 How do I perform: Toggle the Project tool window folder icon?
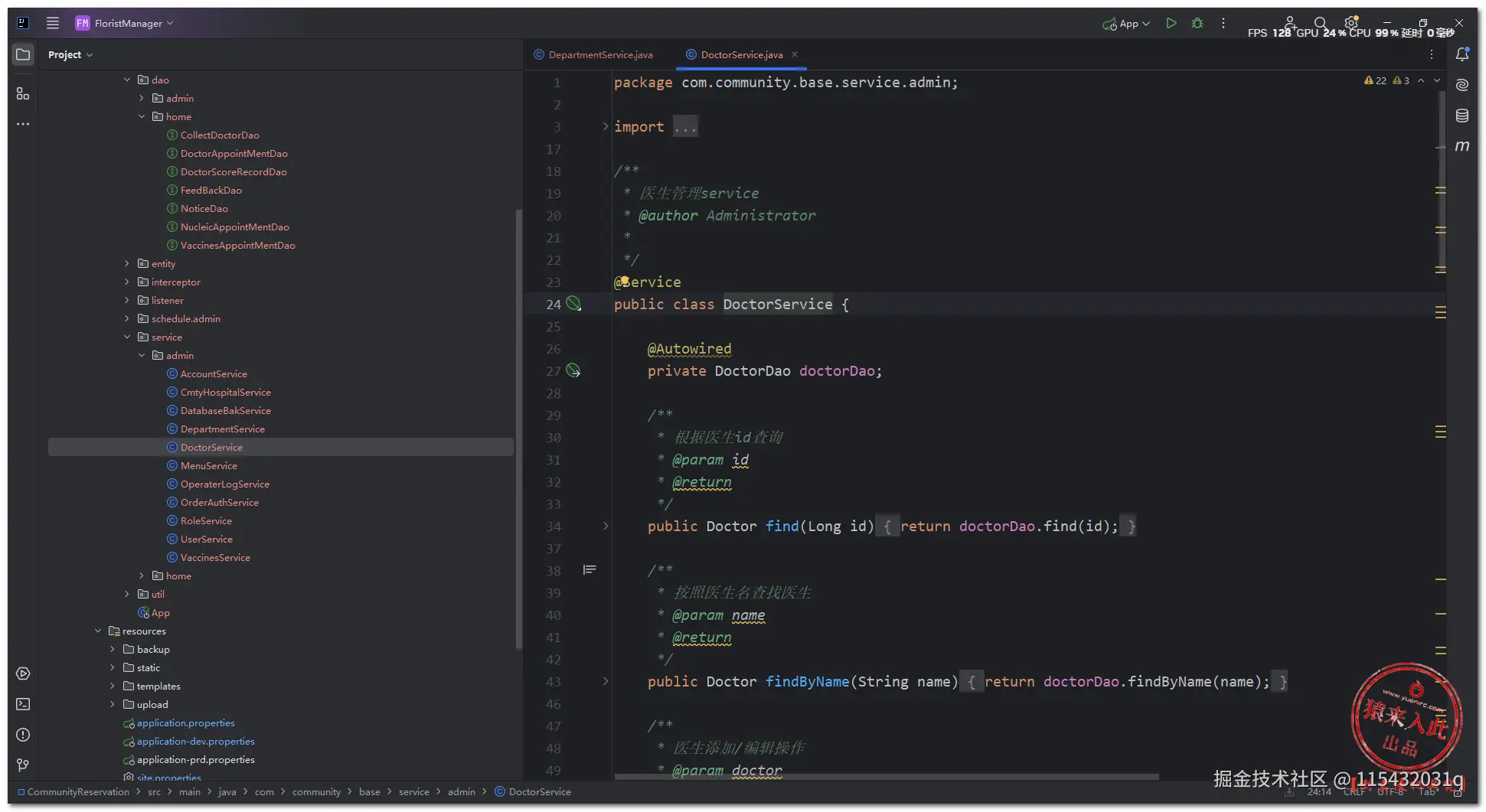pos(23,54)
